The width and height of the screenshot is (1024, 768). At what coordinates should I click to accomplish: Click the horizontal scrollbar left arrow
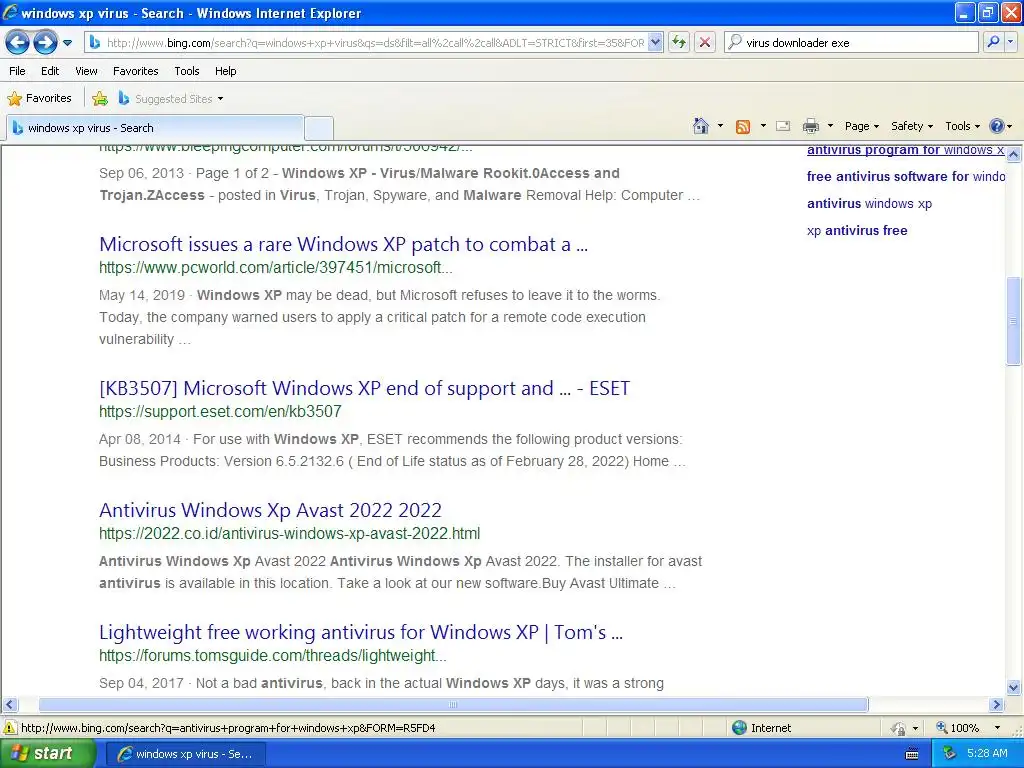(9, 705)
